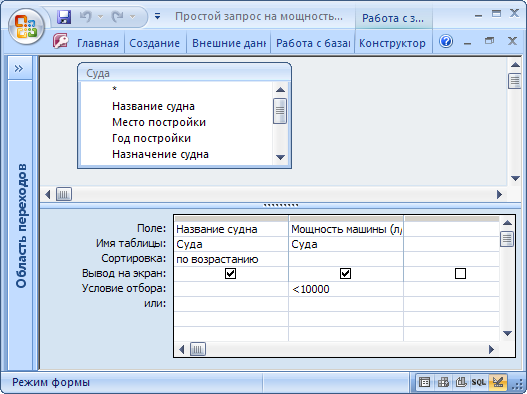Click the Область переходов sidebar bar
Screen dimensions: 527x394
21,225
